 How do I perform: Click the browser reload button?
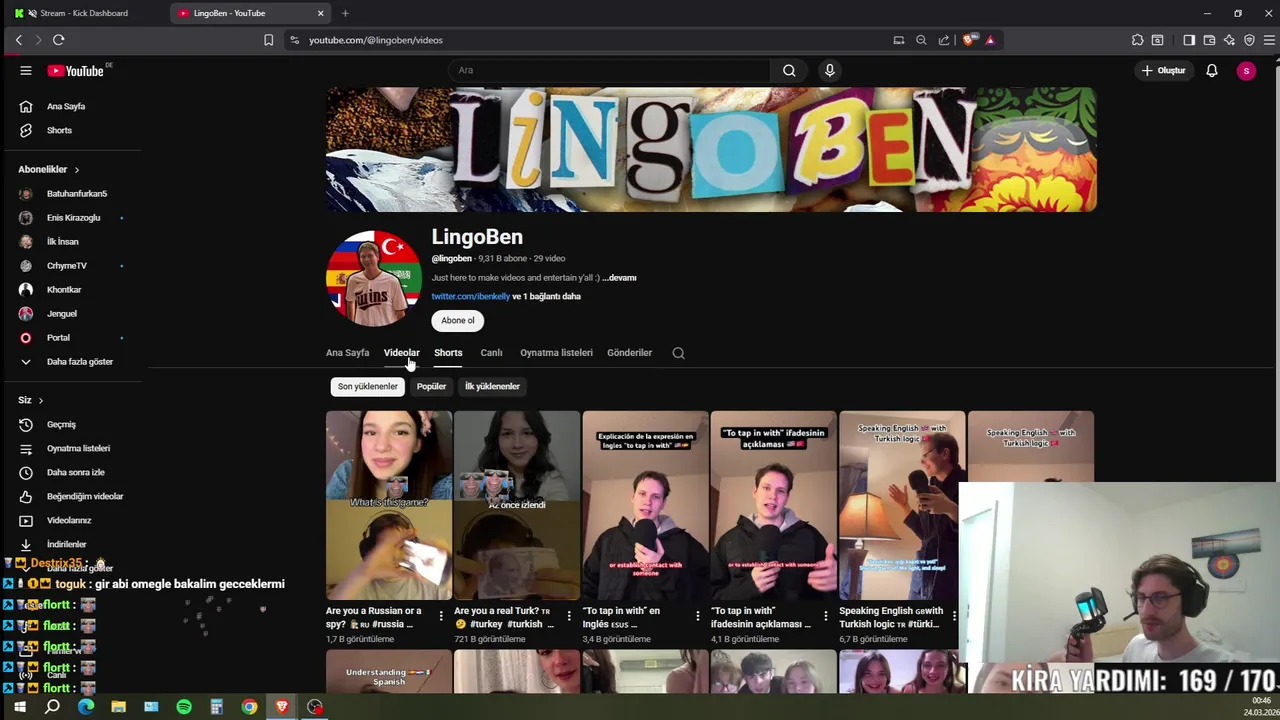(59, 40)
